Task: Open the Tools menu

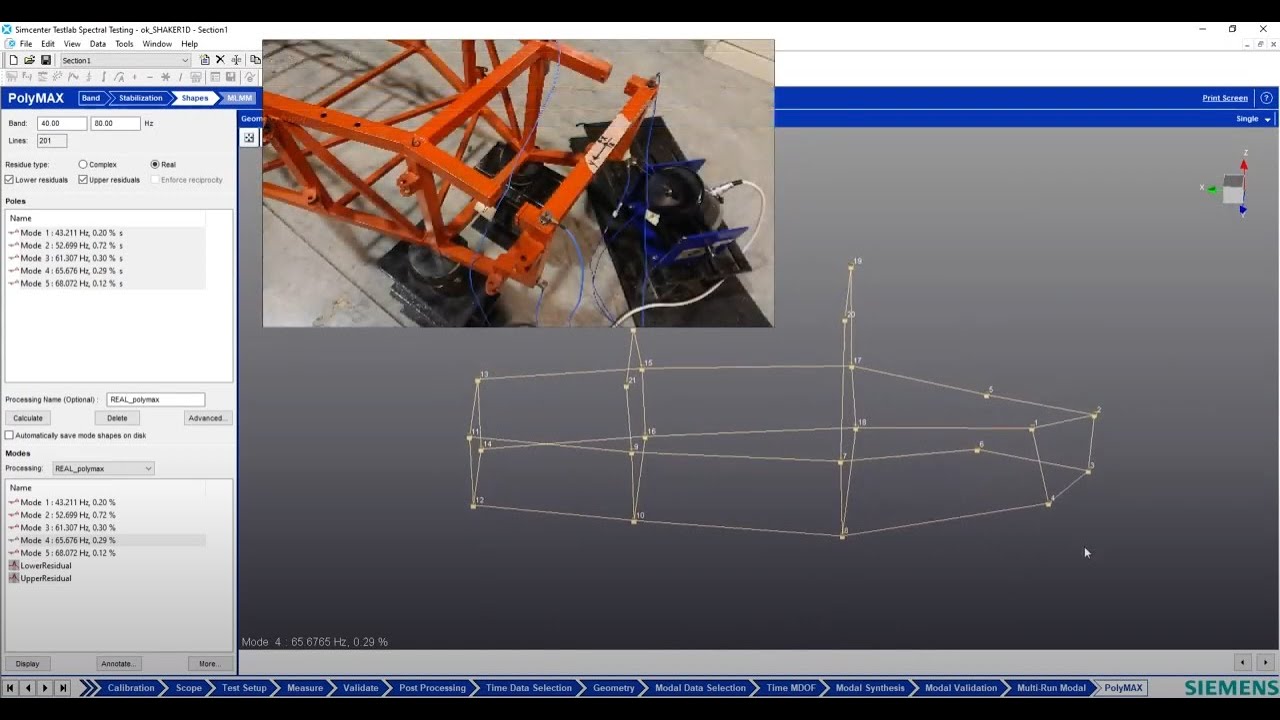Action: point(124,44)
